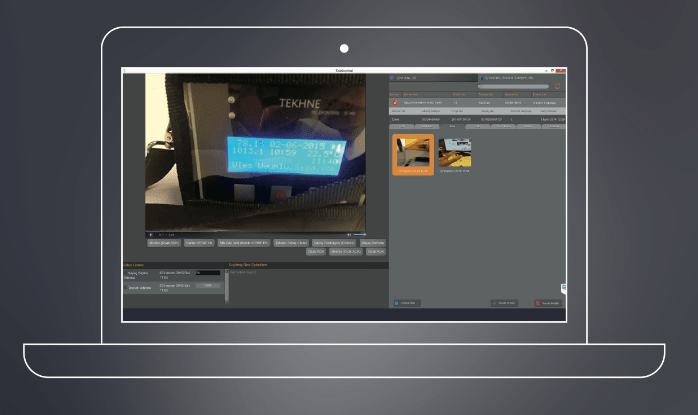Open the second photo thumbnail showing a hand
698x415 pixels.
(455, 155)
